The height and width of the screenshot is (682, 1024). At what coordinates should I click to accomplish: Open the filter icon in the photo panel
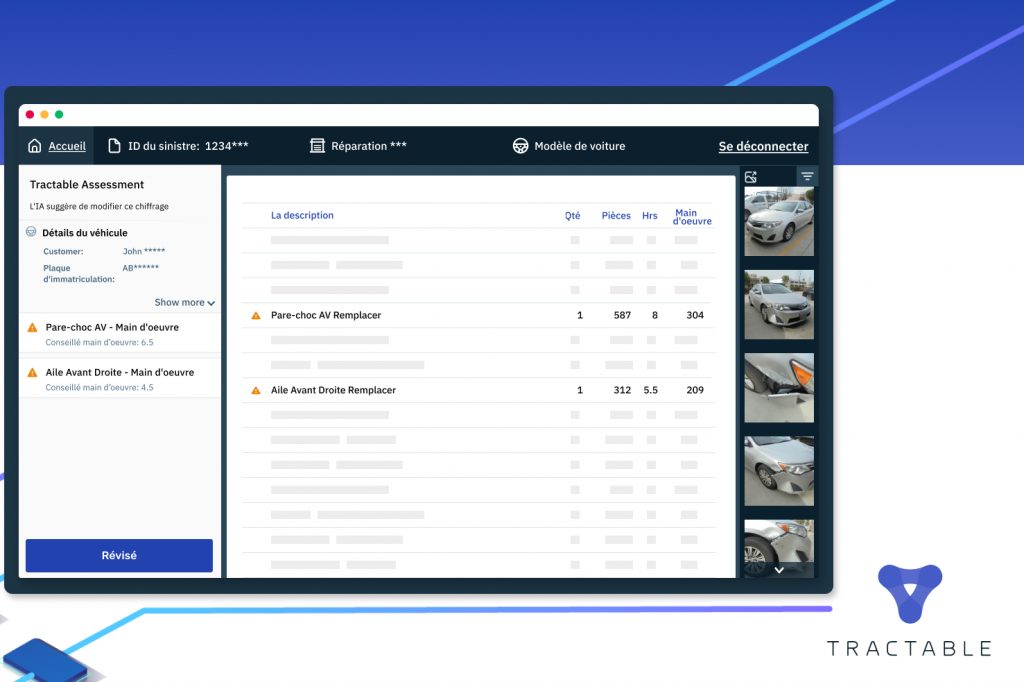click(x=807, y=177)
